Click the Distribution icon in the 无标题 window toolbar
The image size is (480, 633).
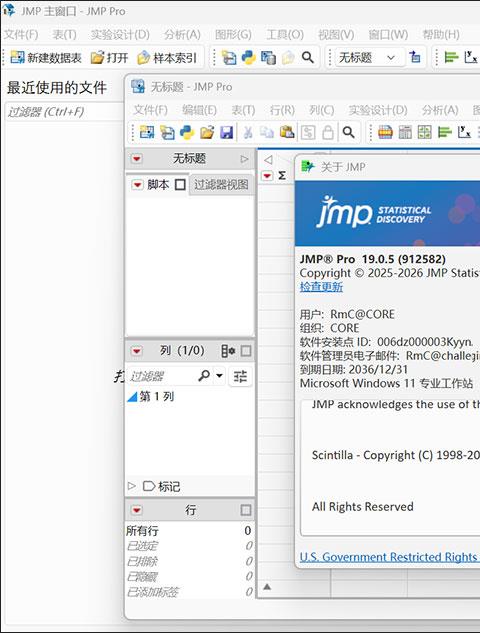pos(444,132)
